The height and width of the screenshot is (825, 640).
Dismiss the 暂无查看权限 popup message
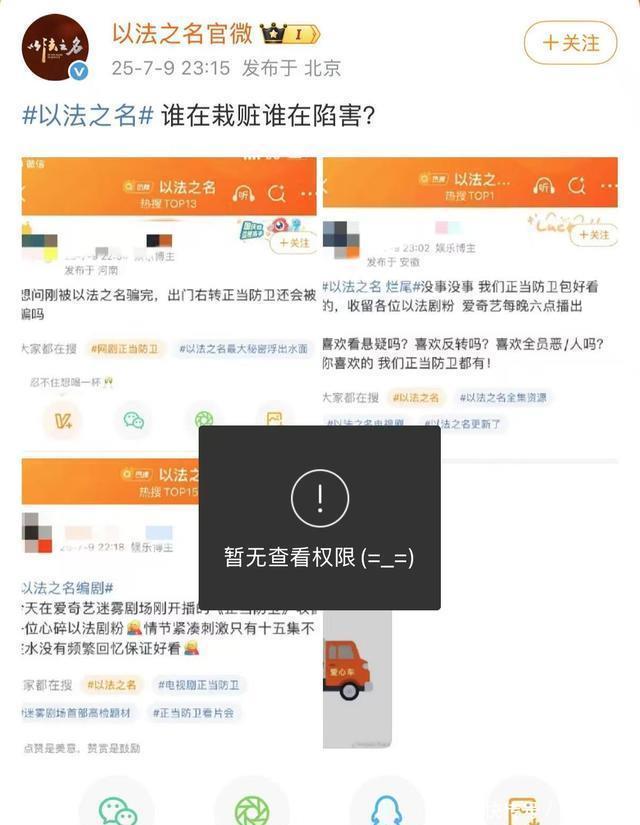319,518
